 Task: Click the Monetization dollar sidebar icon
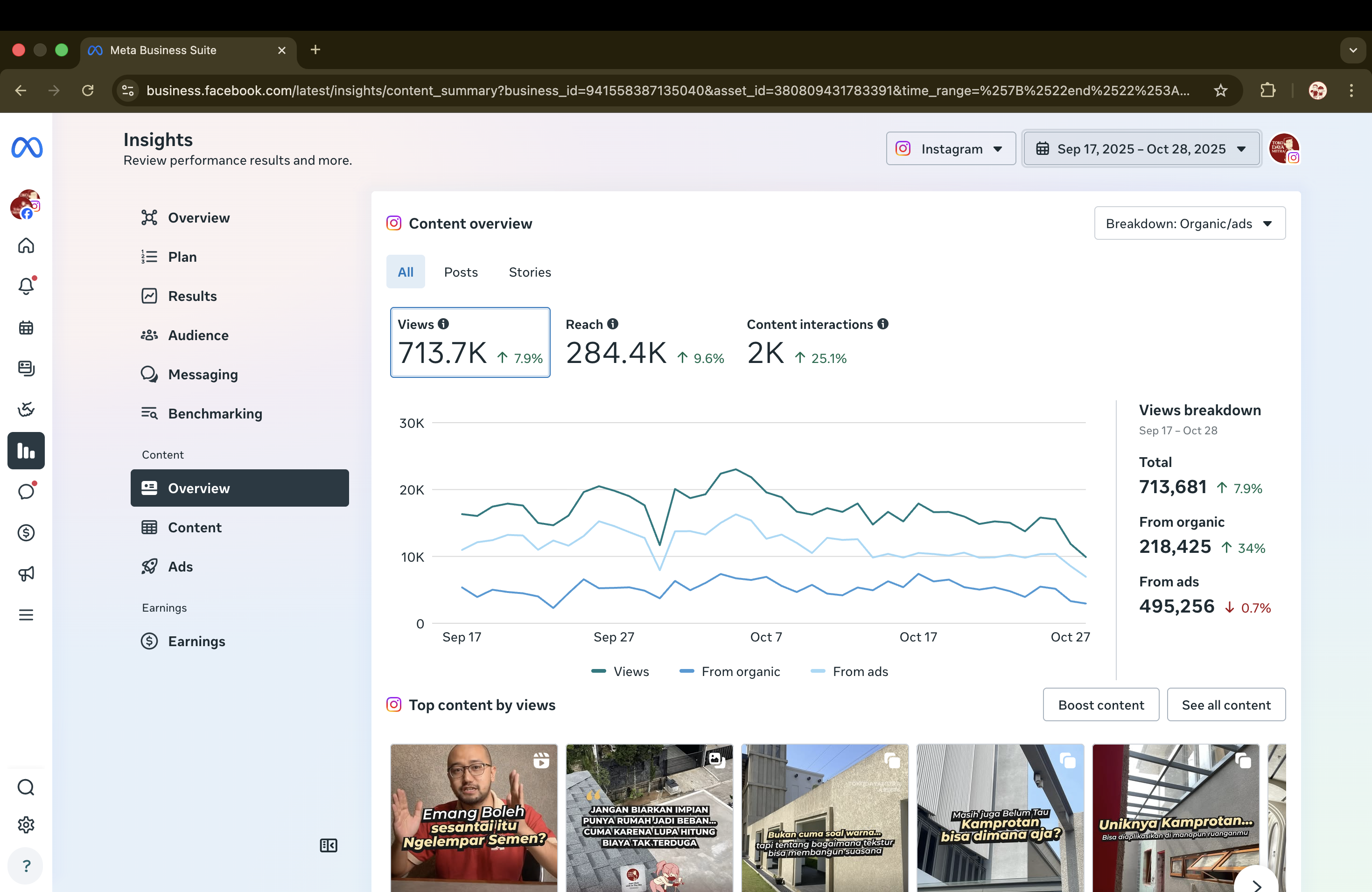(x=26, y=532)
